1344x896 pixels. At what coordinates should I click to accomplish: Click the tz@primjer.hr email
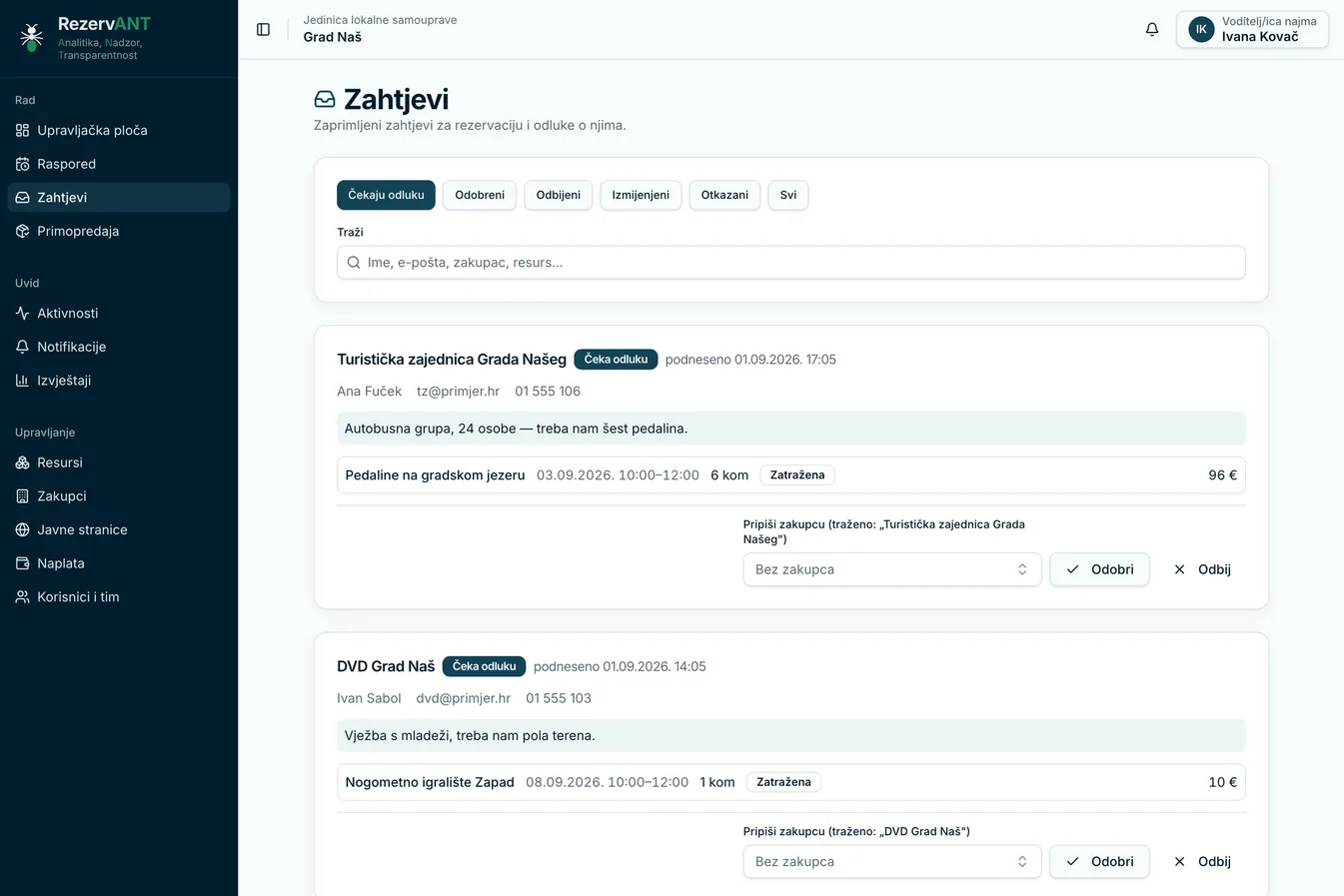click(x=458, y=392)
